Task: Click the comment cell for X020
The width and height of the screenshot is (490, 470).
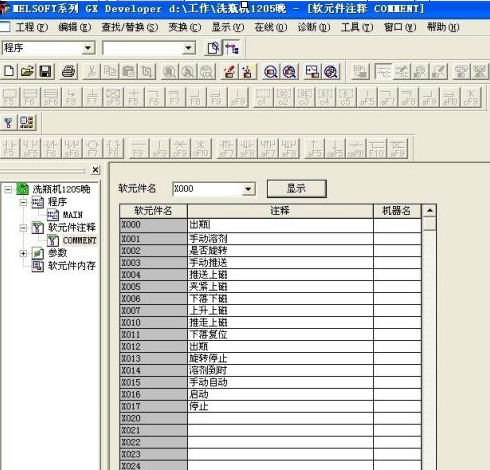Action: pyautogui.click(x=280, y=418)
